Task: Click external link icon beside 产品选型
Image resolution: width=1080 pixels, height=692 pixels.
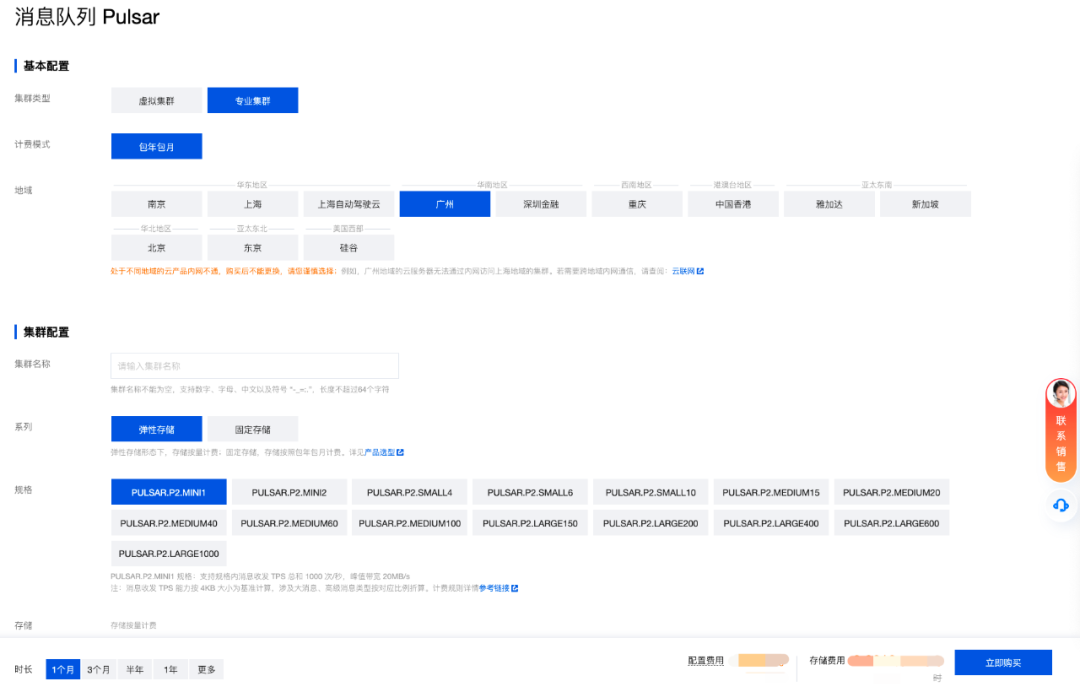Action: (400, 452)
